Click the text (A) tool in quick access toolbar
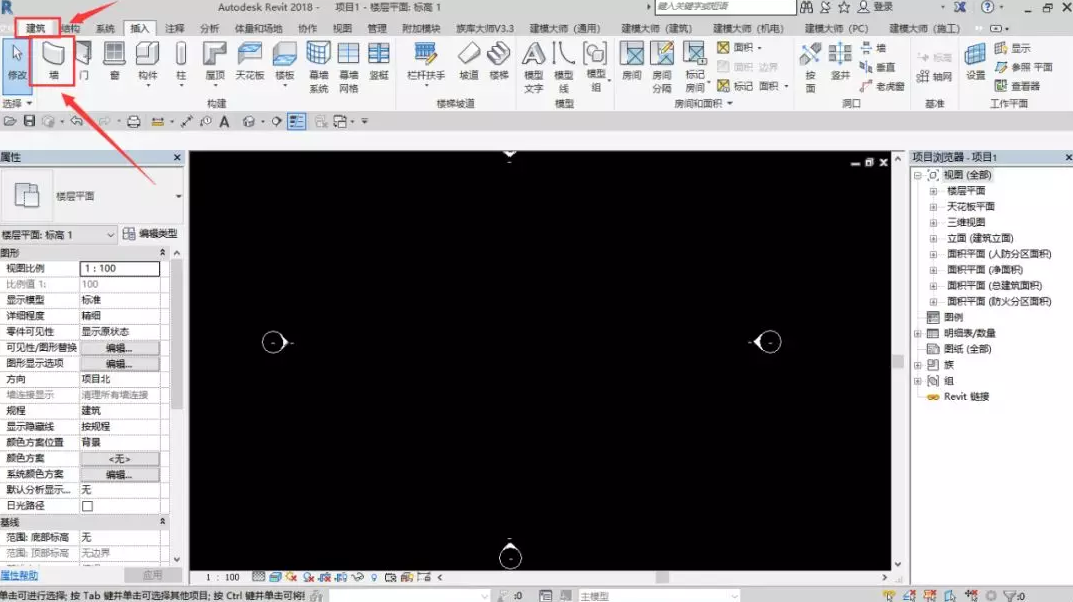 coord(224,122)
